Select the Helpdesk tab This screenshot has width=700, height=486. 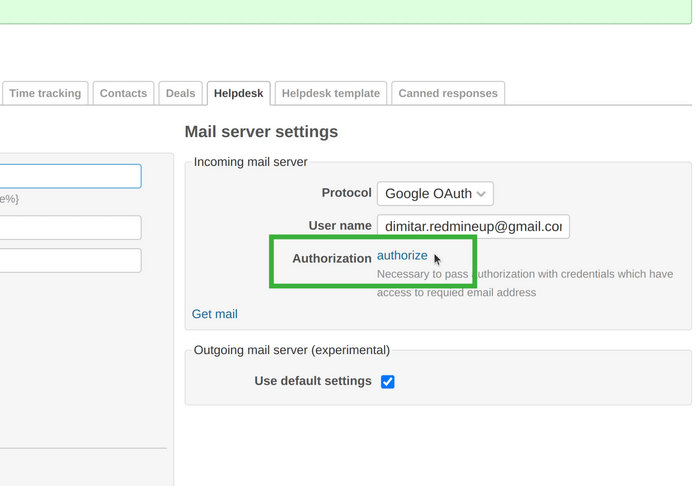[x=238, y=93]
